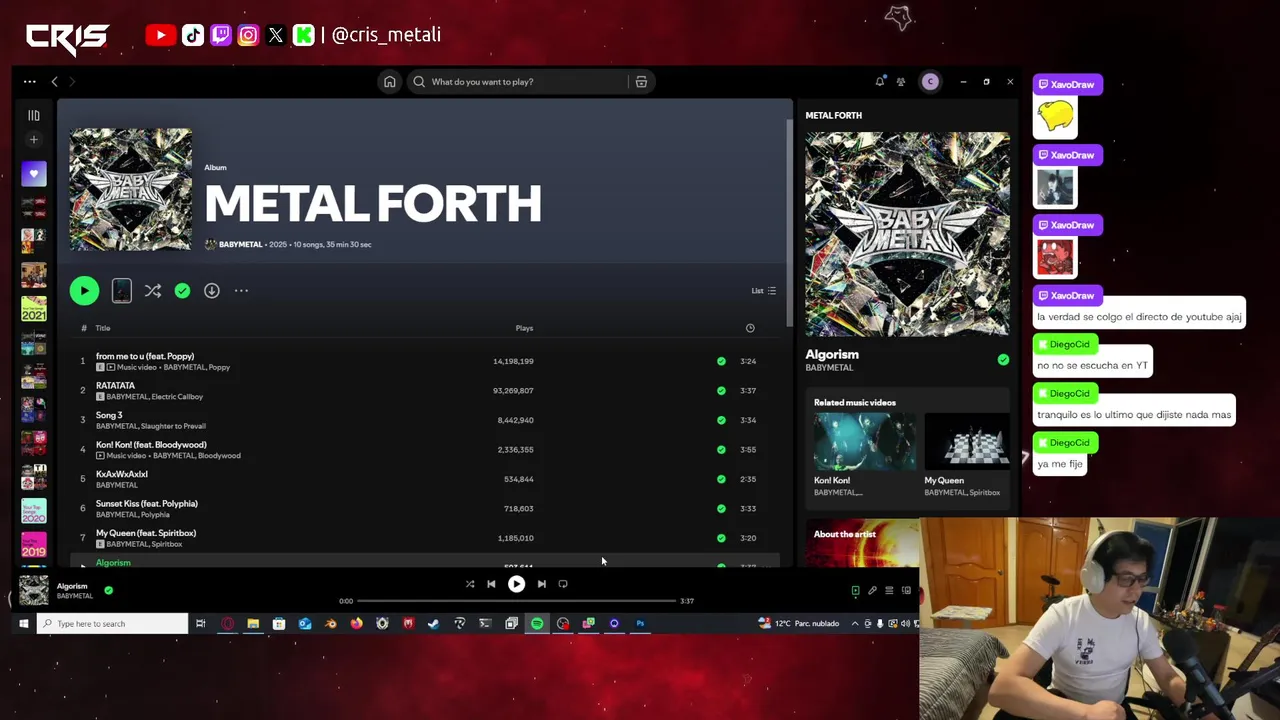The image size is (1280, 720).
Task: Open My Queen related music video
Action: tap(968, 454)
